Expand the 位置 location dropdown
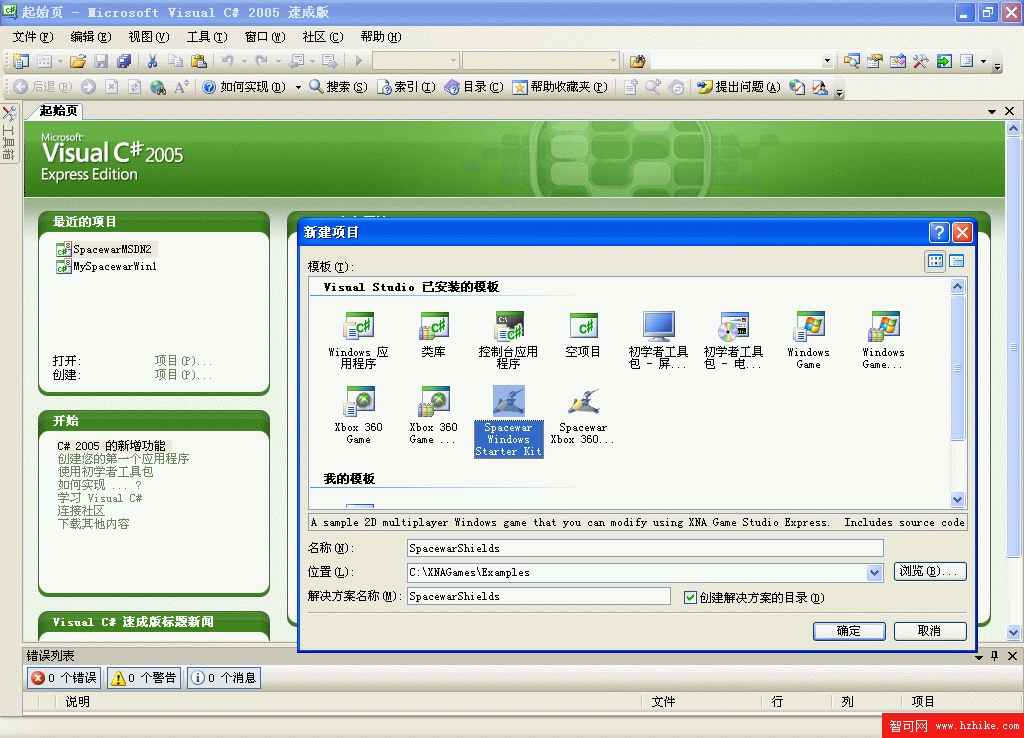Image resolution: width=1024 pixels, height=738 pixels. (874, 573)
